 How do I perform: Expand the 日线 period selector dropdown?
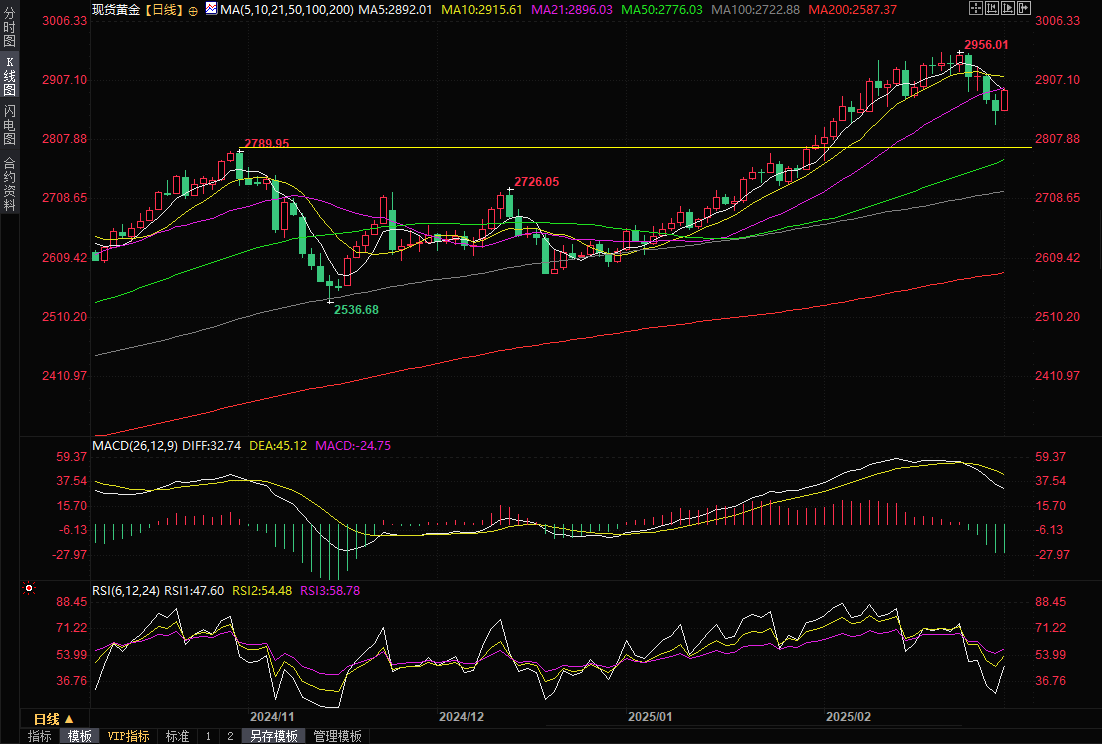(54, 719)
